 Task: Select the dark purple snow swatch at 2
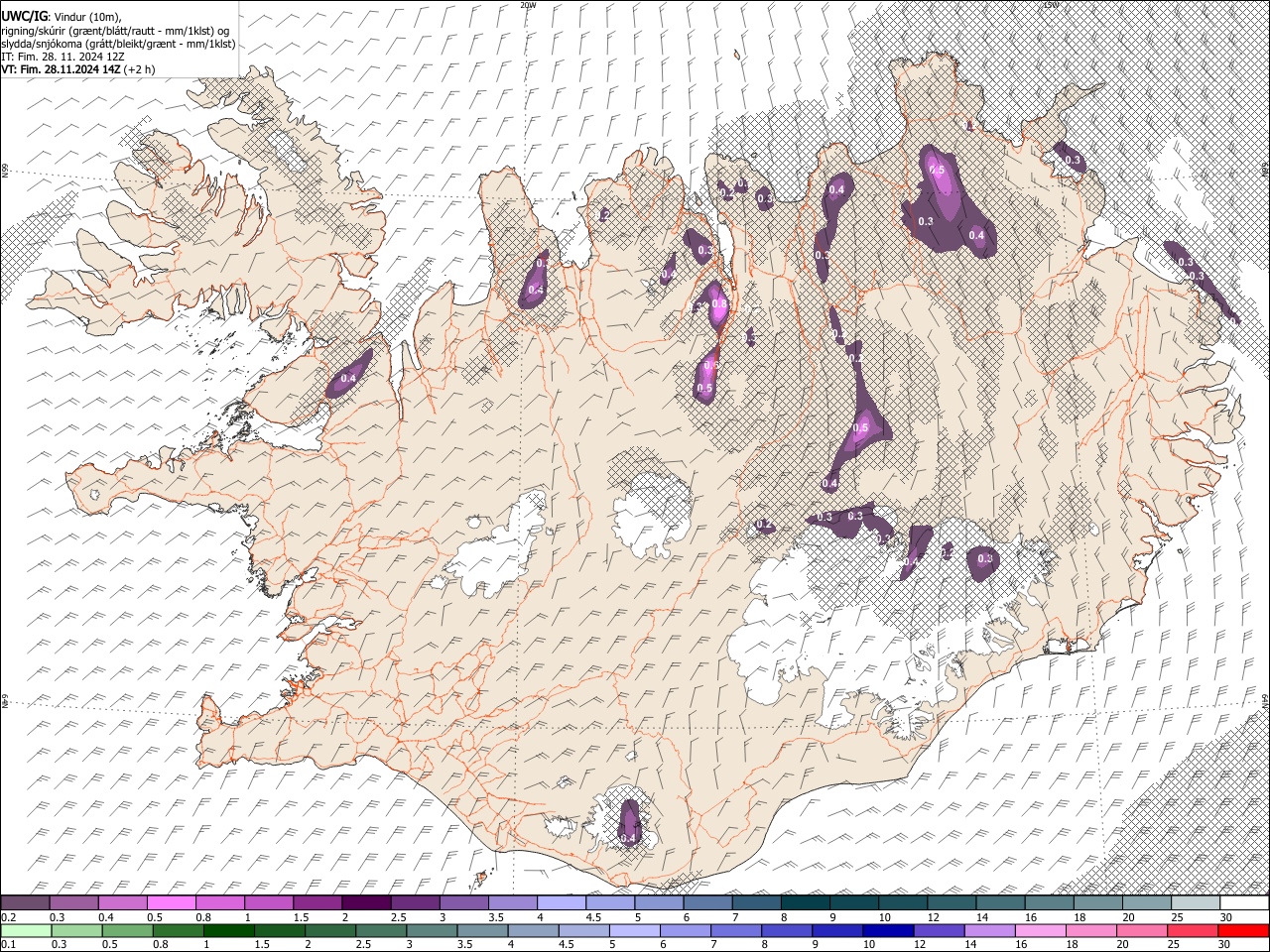(x=366, y=903)
